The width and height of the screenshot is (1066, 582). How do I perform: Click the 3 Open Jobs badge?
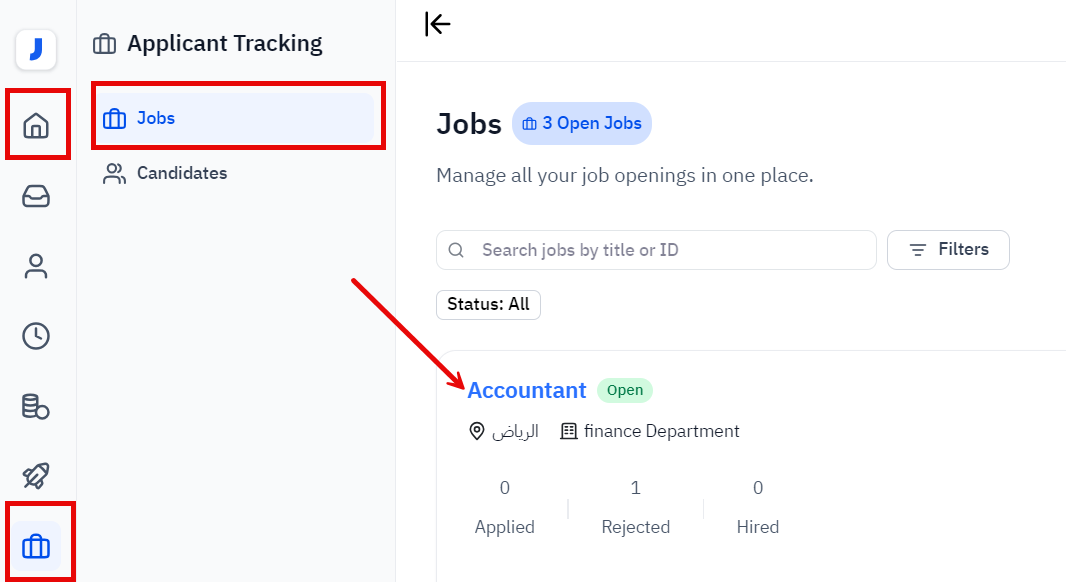tap(581, 123)
